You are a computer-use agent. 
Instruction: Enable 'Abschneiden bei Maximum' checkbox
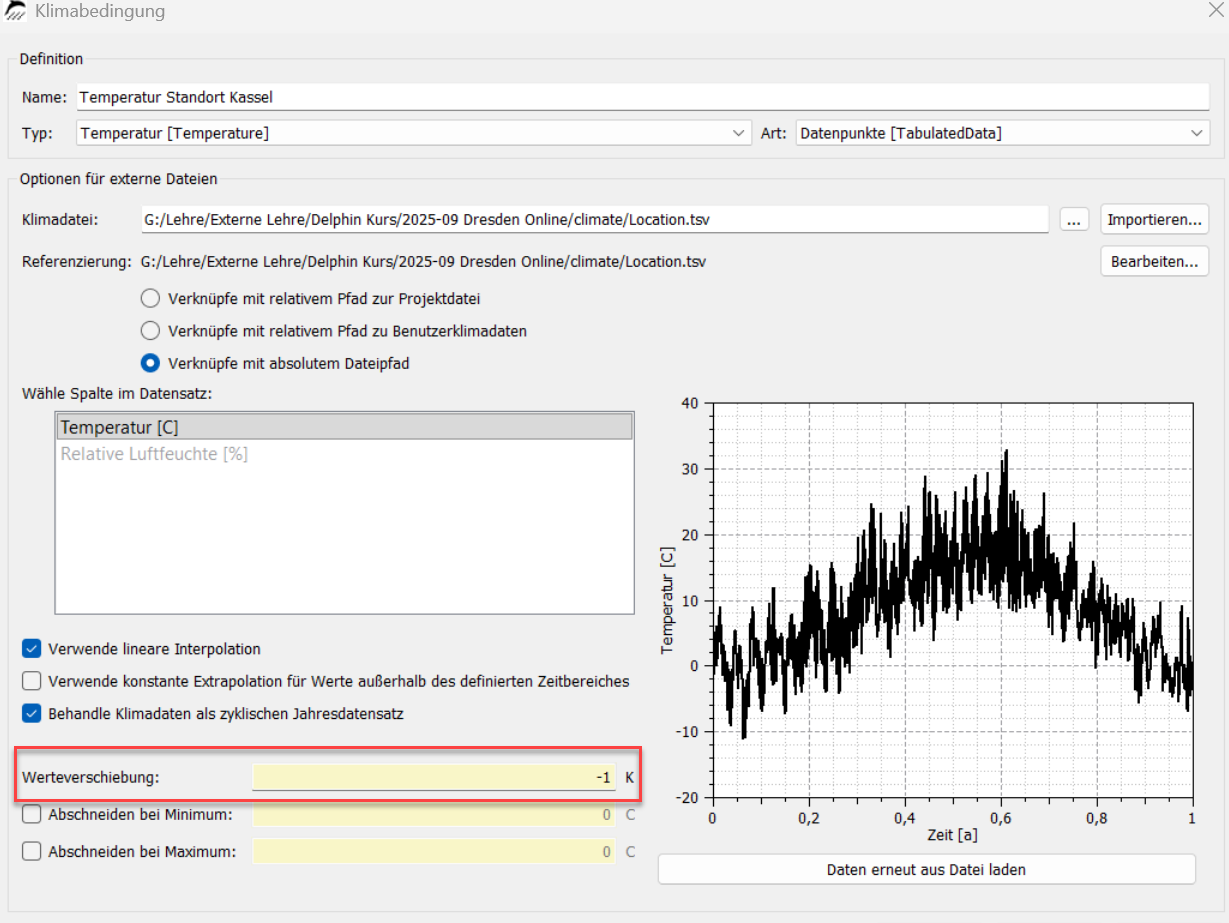click(32, 852)
